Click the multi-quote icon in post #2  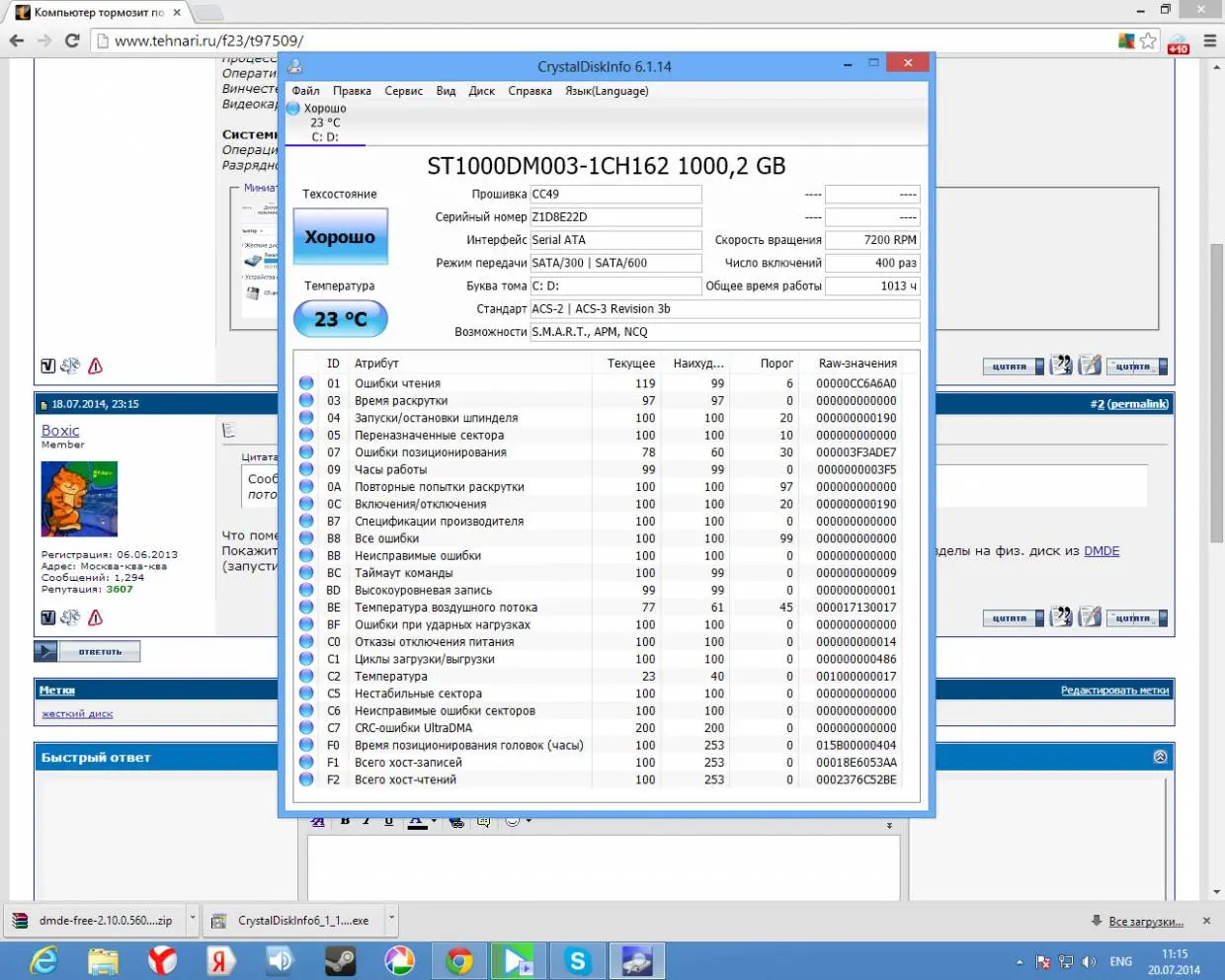point(1061,617)
